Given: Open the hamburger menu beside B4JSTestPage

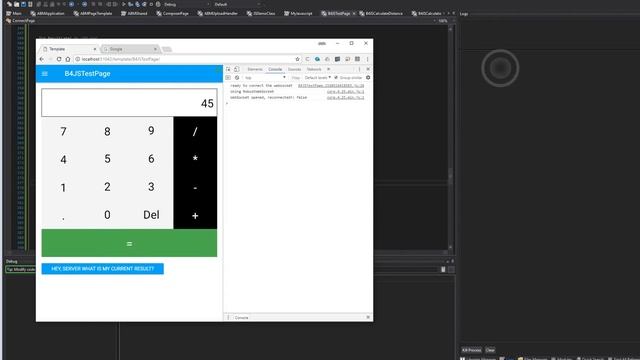Looking at the screenshot, I should (45, 74).
